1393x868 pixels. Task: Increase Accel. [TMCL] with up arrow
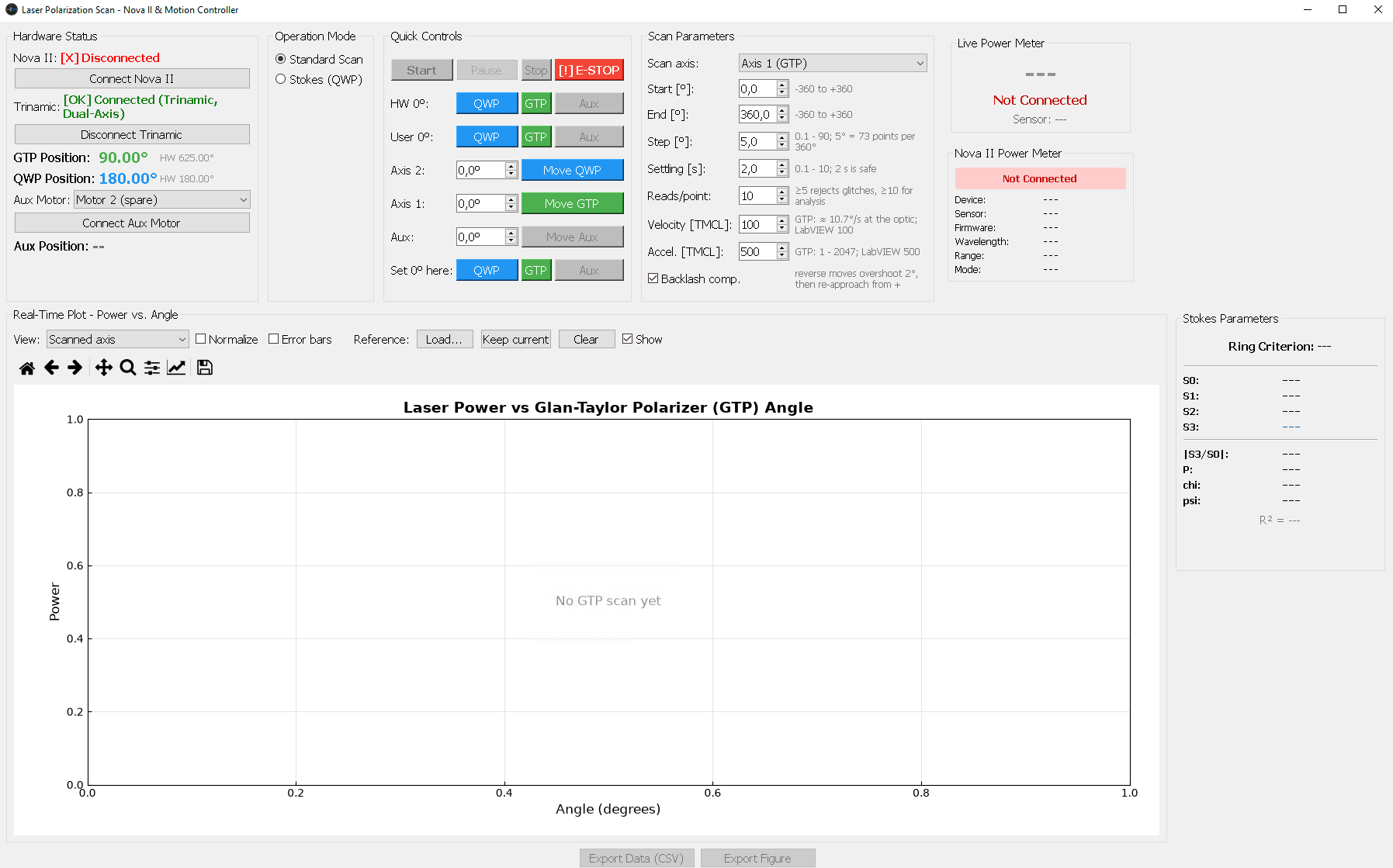pyautogui.click(x=782, y=247)
